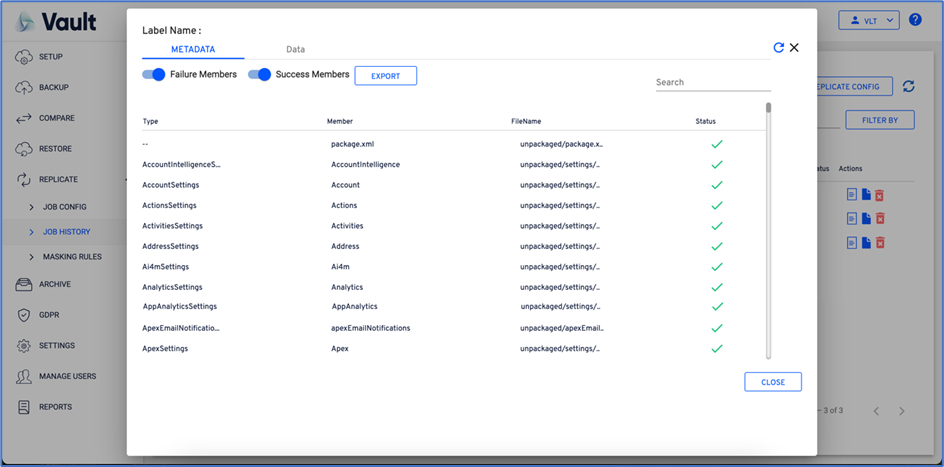Screen dimensions: 944x467
Task: Switch to the Data tab
Action: point(295,49)
